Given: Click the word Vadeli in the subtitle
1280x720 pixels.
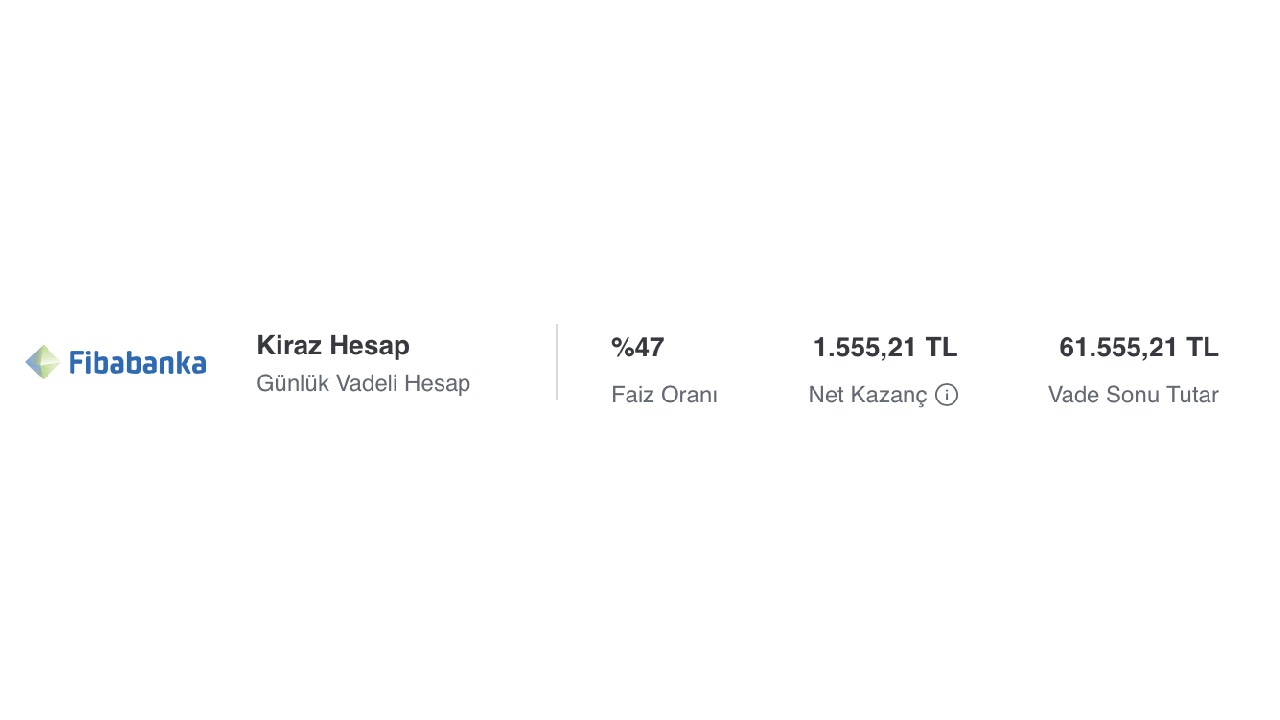Looking at the screenshot, I should [x=366, y=383].
